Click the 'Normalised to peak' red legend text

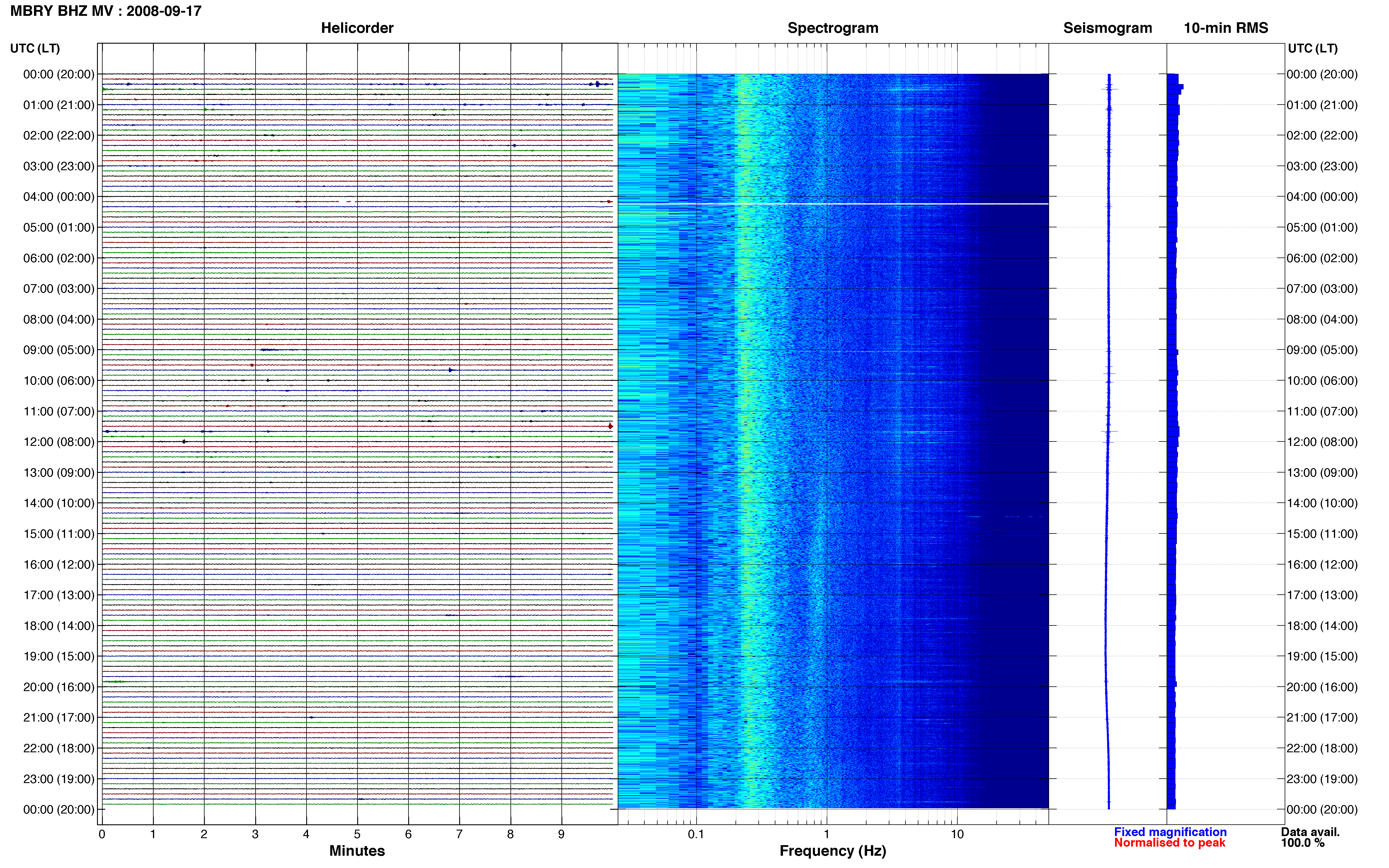pos(1170,843)
